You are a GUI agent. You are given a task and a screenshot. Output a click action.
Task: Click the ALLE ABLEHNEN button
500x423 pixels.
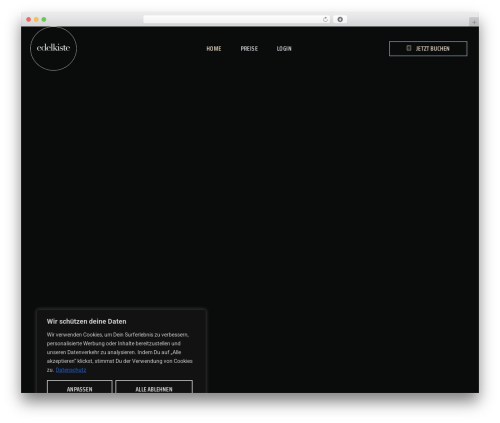(154, 387)
